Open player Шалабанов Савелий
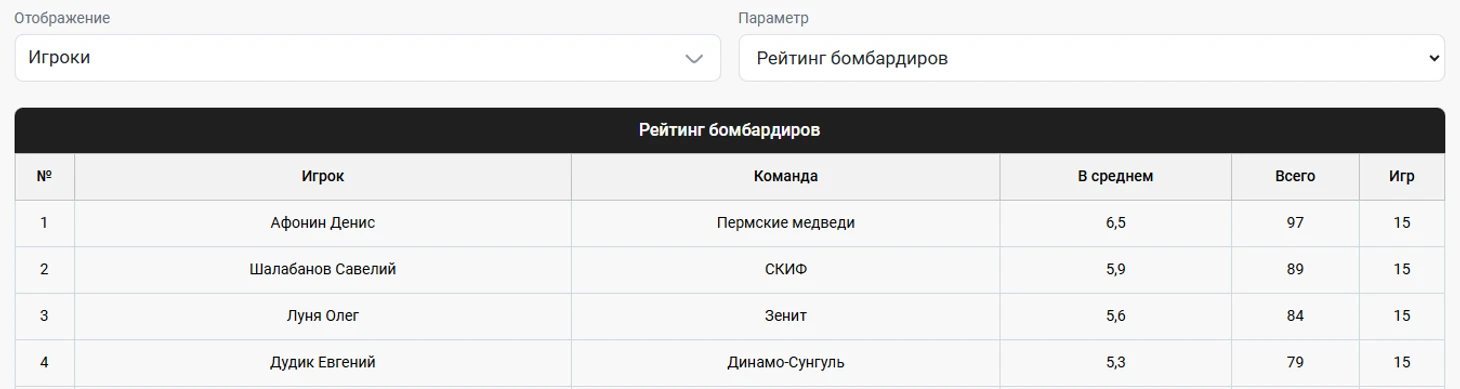The height and width of the screenshot is (389, 1460). point(323,270)
